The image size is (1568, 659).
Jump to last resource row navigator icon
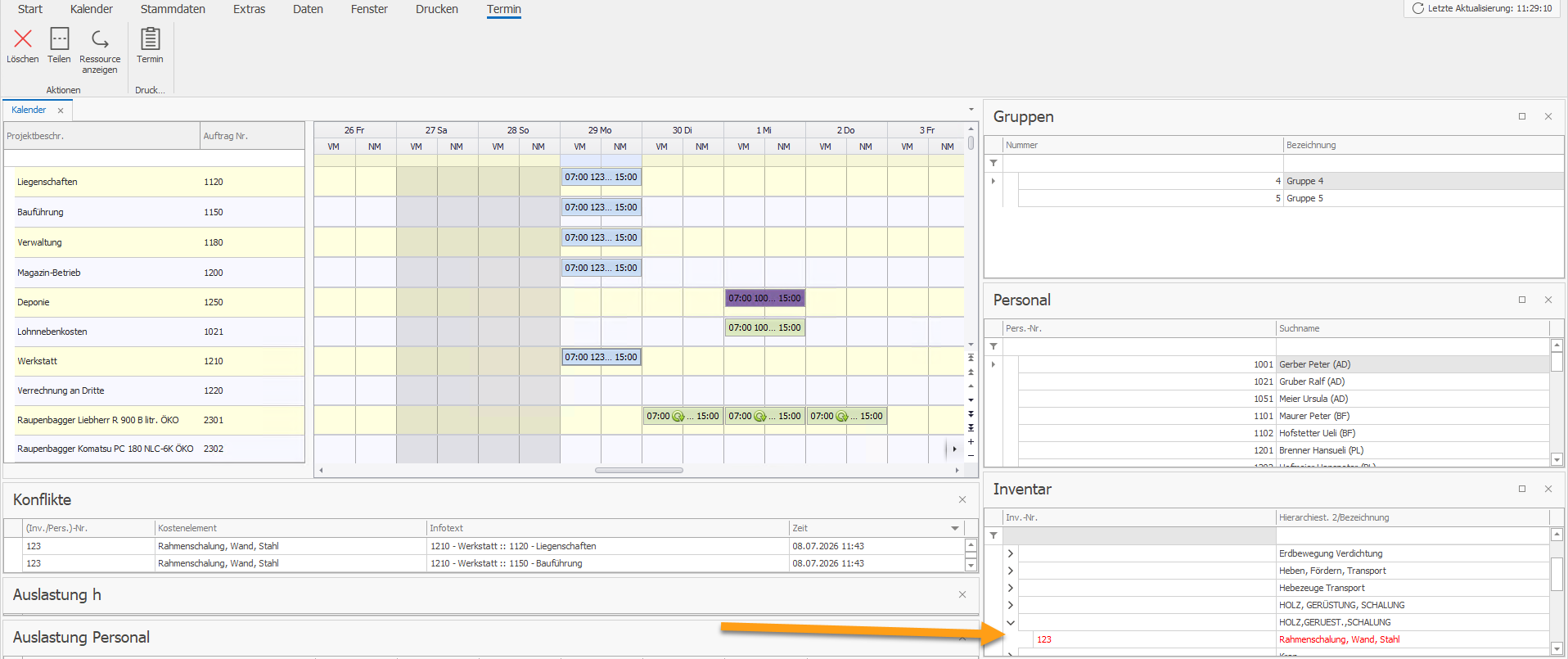(x=971, y=427)
